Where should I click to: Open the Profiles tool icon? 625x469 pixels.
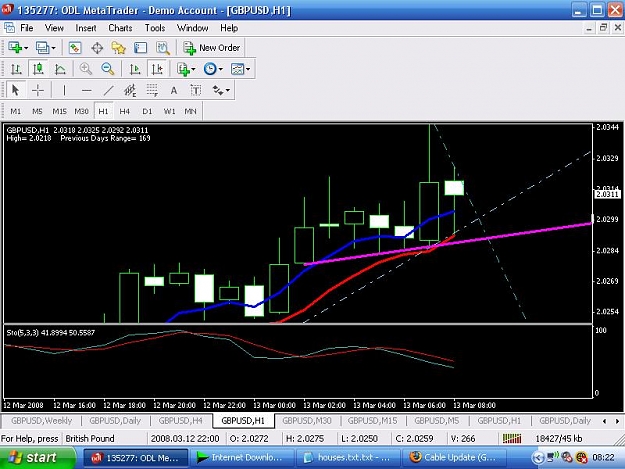pyautogui.click(x=42, y=48)
